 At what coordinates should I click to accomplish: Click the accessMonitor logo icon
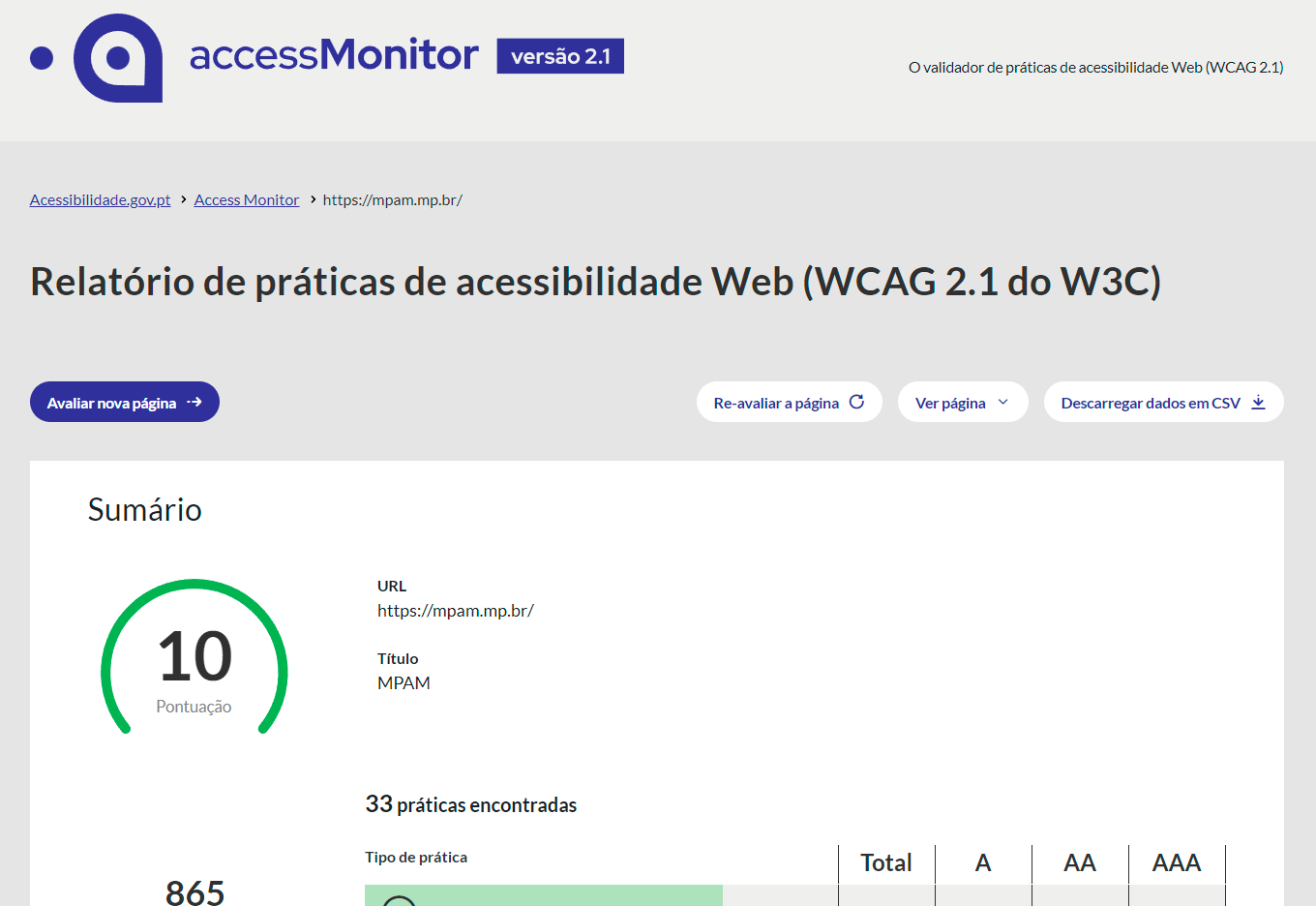click(97, 58)
